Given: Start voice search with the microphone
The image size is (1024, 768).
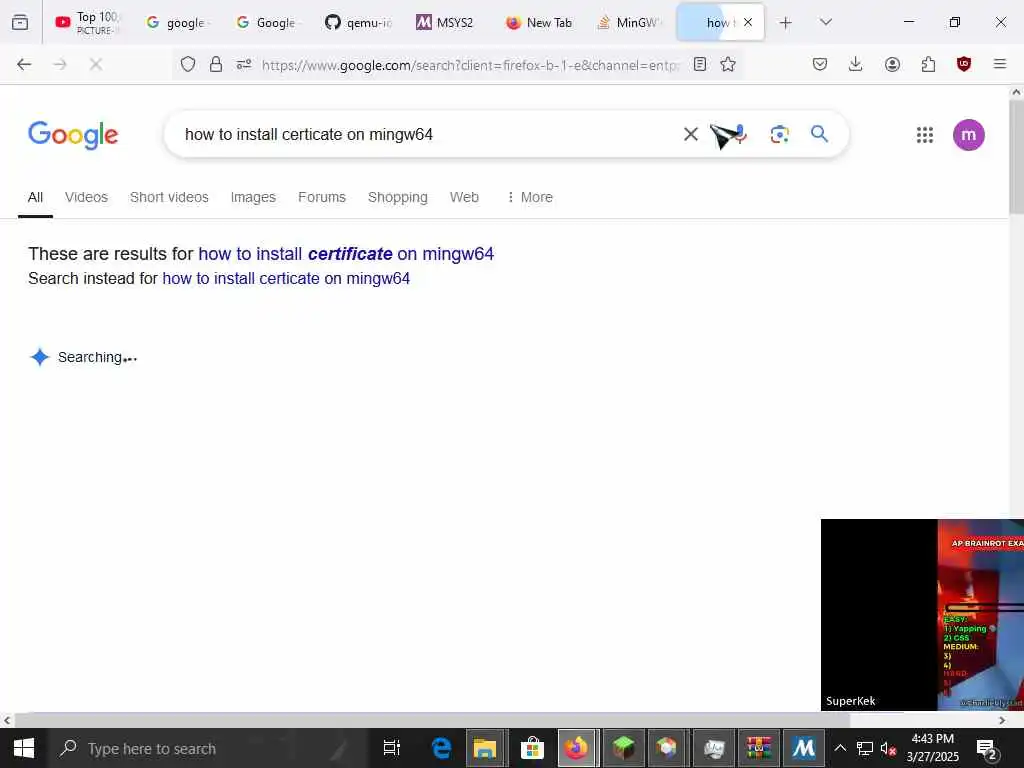Looking at the screenshot, I should point(738,134).
